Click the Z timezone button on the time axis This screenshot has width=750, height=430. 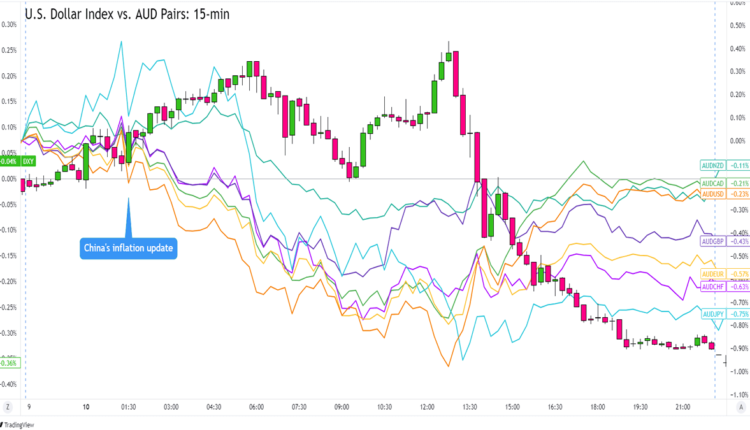(x=8, y=407)
